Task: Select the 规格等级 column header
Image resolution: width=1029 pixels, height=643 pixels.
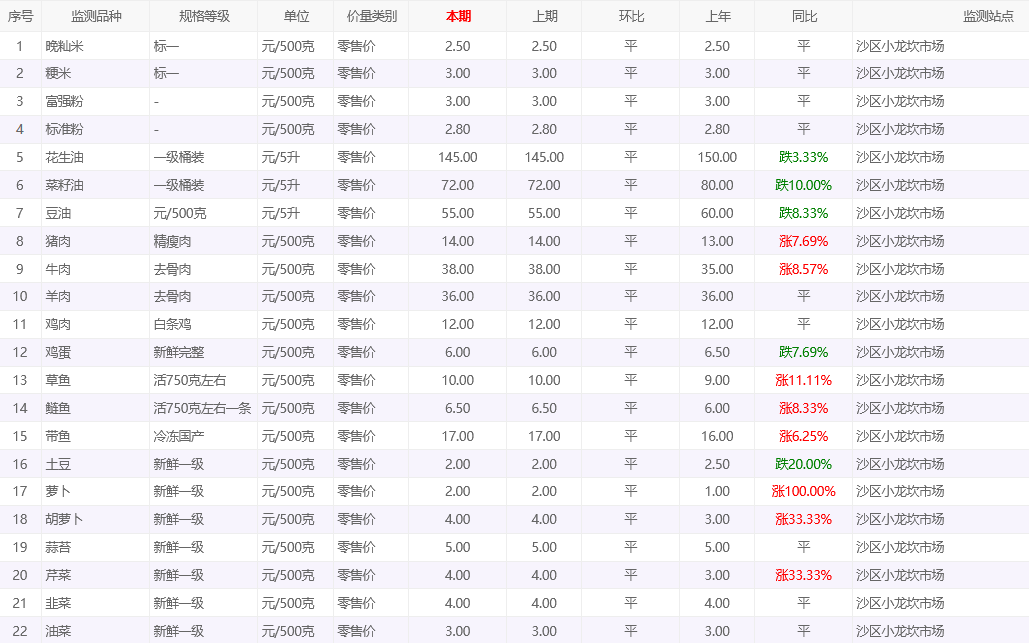Action: (x=203, y=16)
